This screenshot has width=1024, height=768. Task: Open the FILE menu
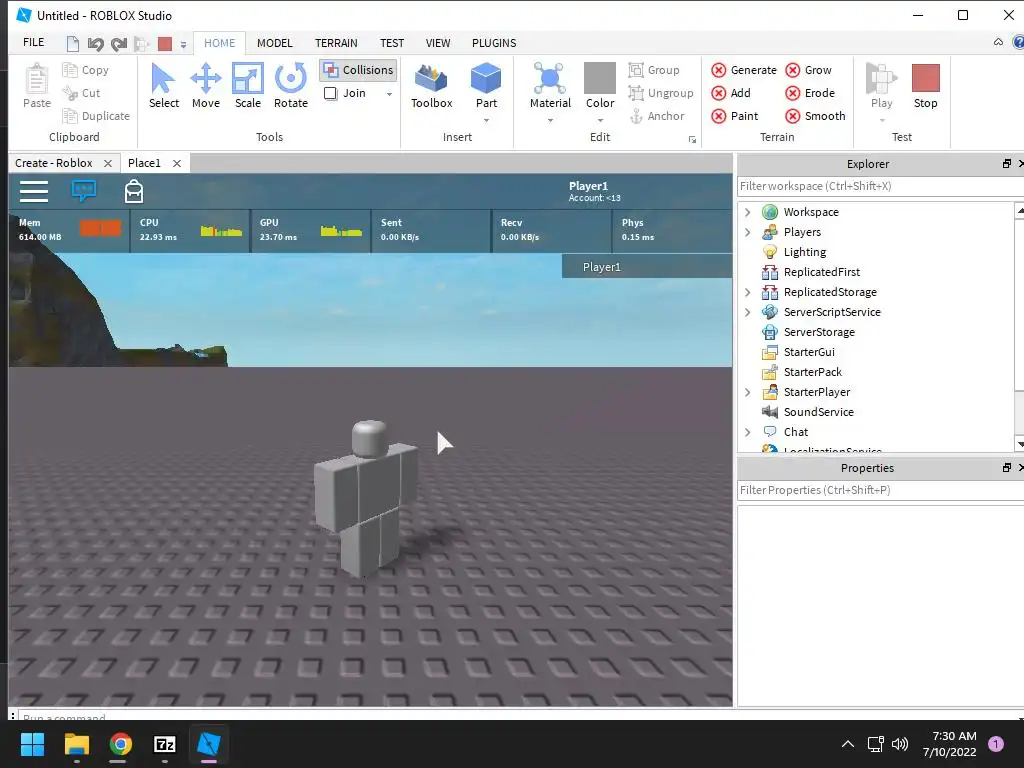33,42
